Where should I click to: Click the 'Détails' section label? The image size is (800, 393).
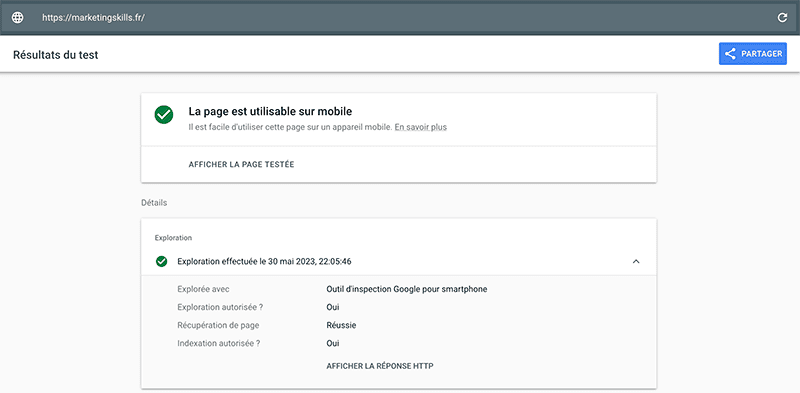[154, 203]
